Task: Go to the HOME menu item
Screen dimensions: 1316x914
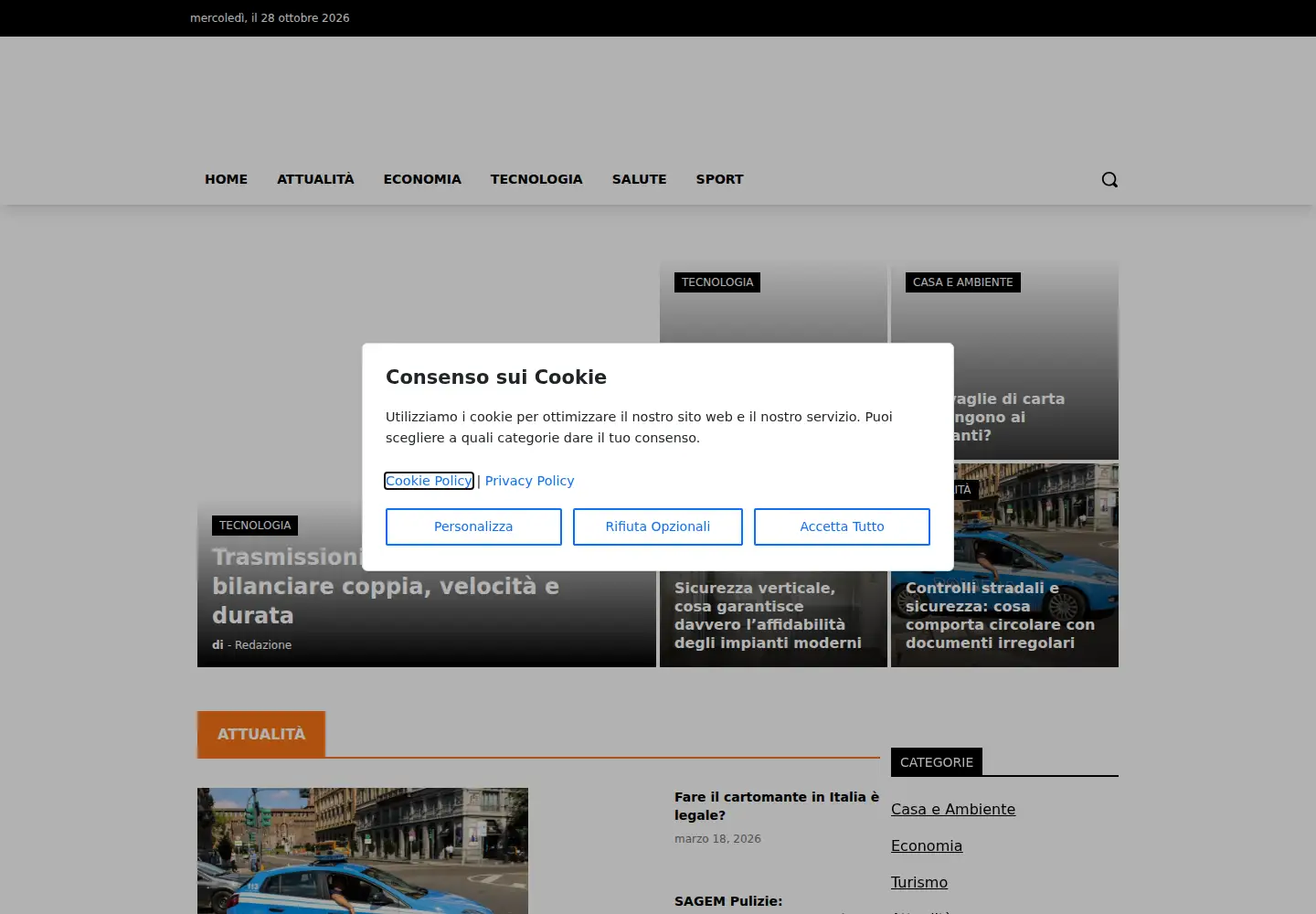Action: (x=226, y=179)
